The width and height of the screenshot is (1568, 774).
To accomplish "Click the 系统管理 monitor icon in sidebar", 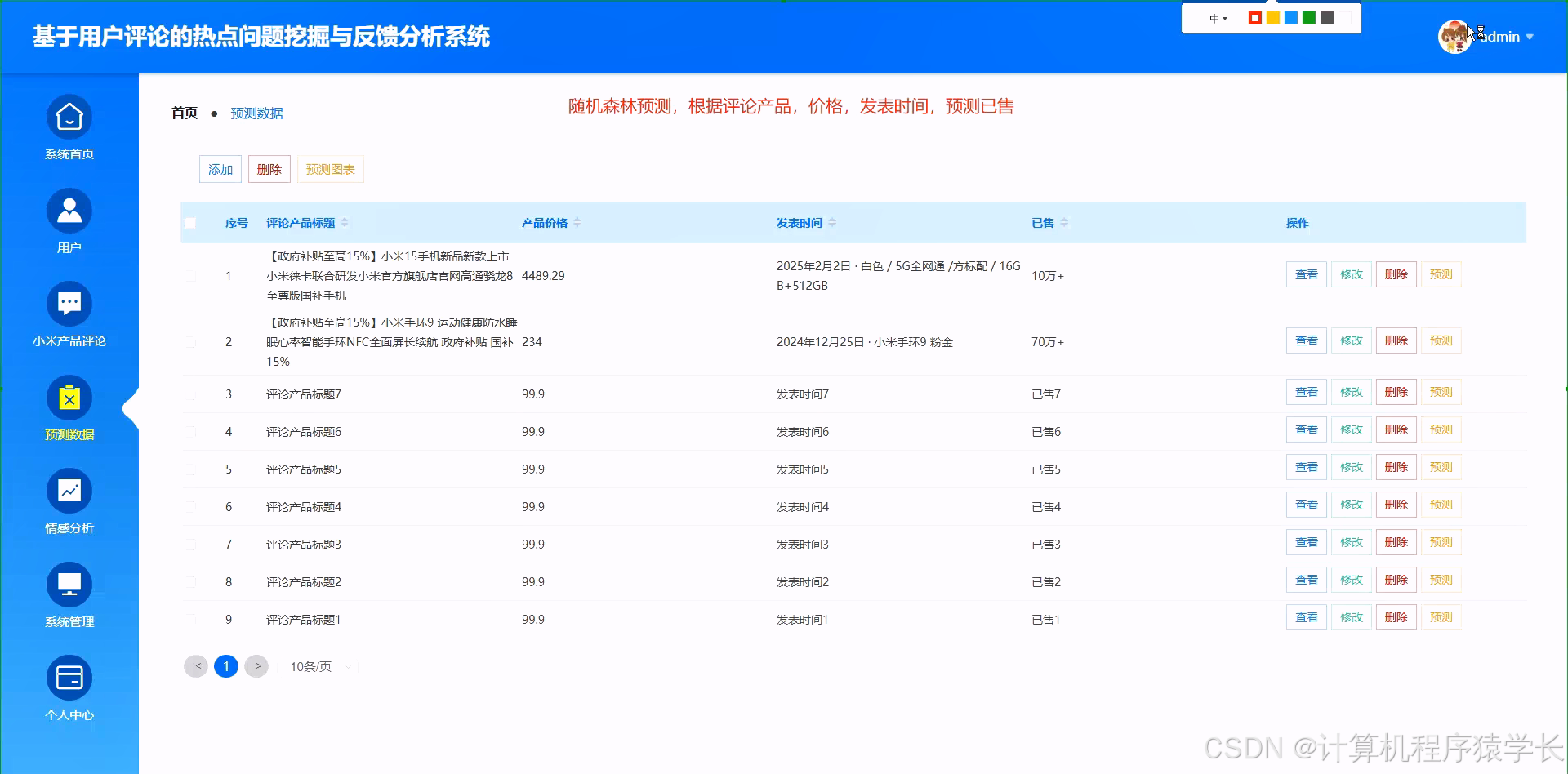I will 69,585.
